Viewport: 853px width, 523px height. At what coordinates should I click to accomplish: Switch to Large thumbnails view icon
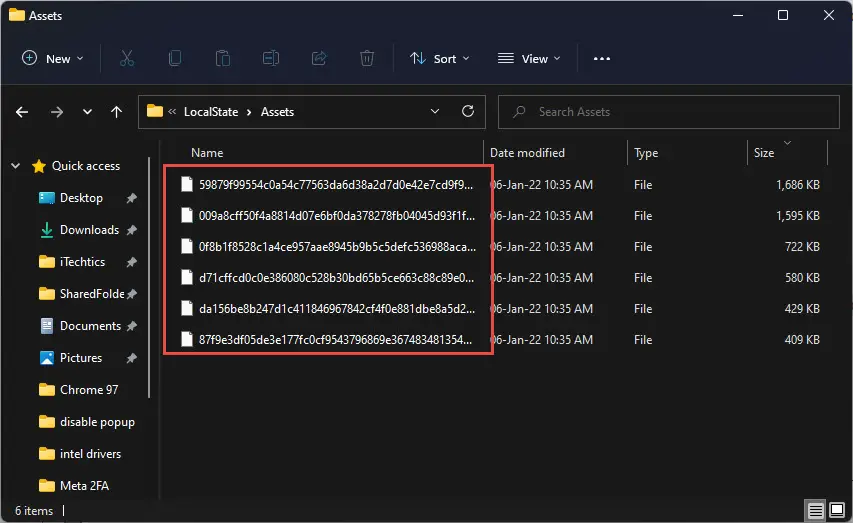837,510
